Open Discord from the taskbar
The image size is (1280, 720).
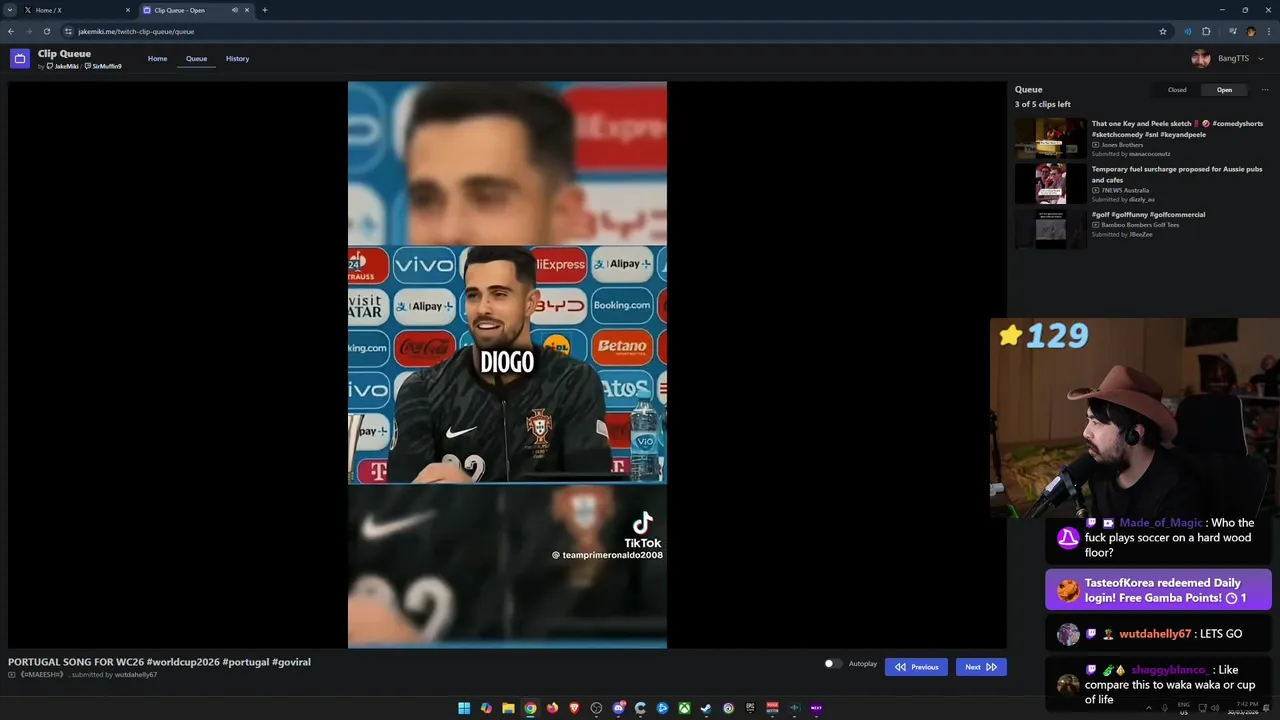618,708
